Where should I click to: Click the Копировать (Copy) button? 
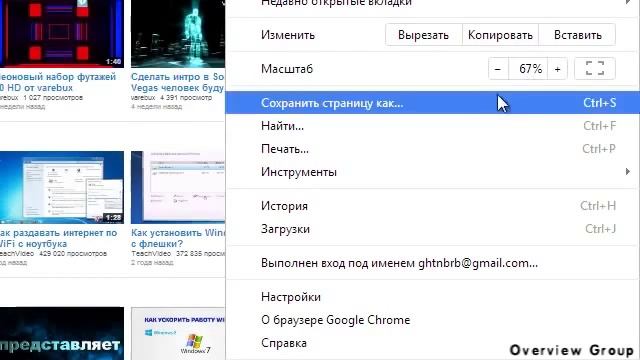[x=500, y=35]
